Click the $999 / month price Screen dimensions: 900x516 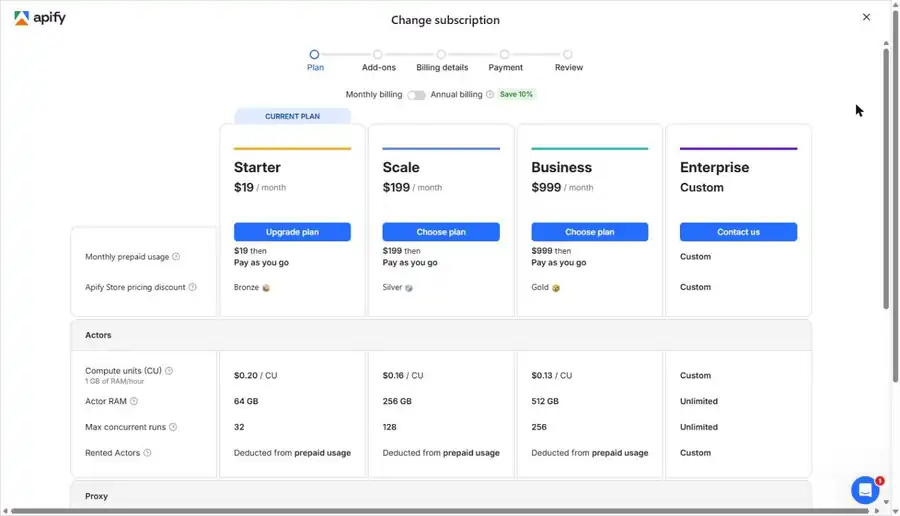coord(562,187)
